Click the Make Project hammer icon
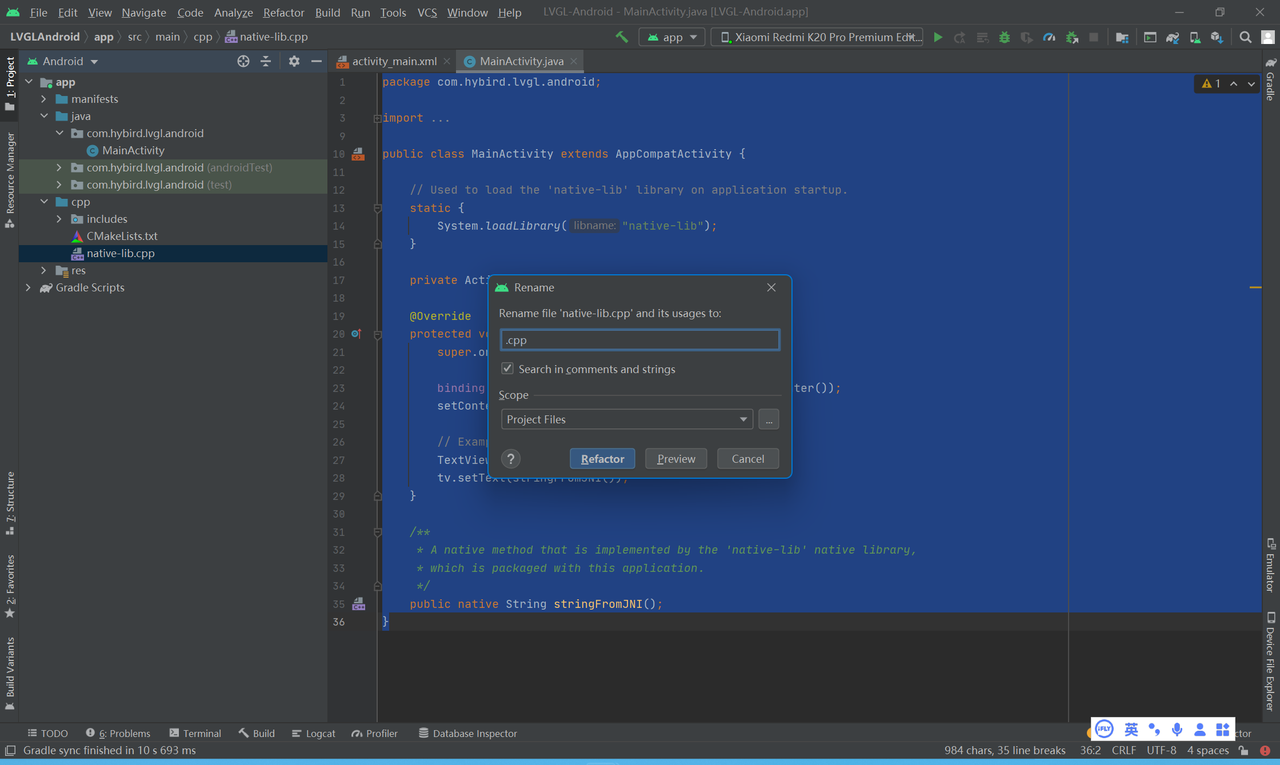Image resolution: width=1280 pixels, height=765 pixels. 622,37
